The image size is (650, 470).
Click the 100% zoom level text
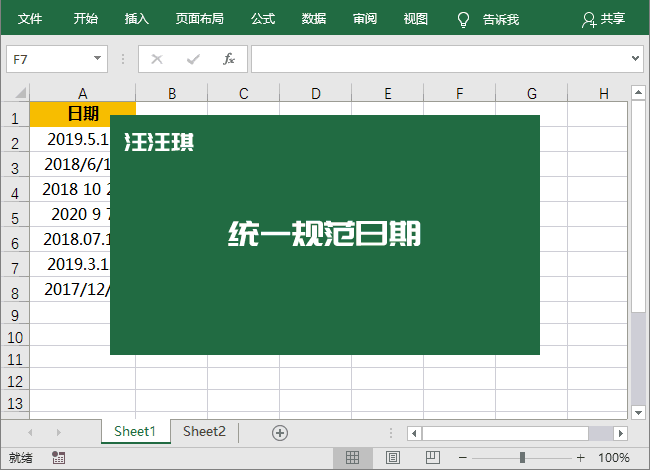click(x=614, y=458)
